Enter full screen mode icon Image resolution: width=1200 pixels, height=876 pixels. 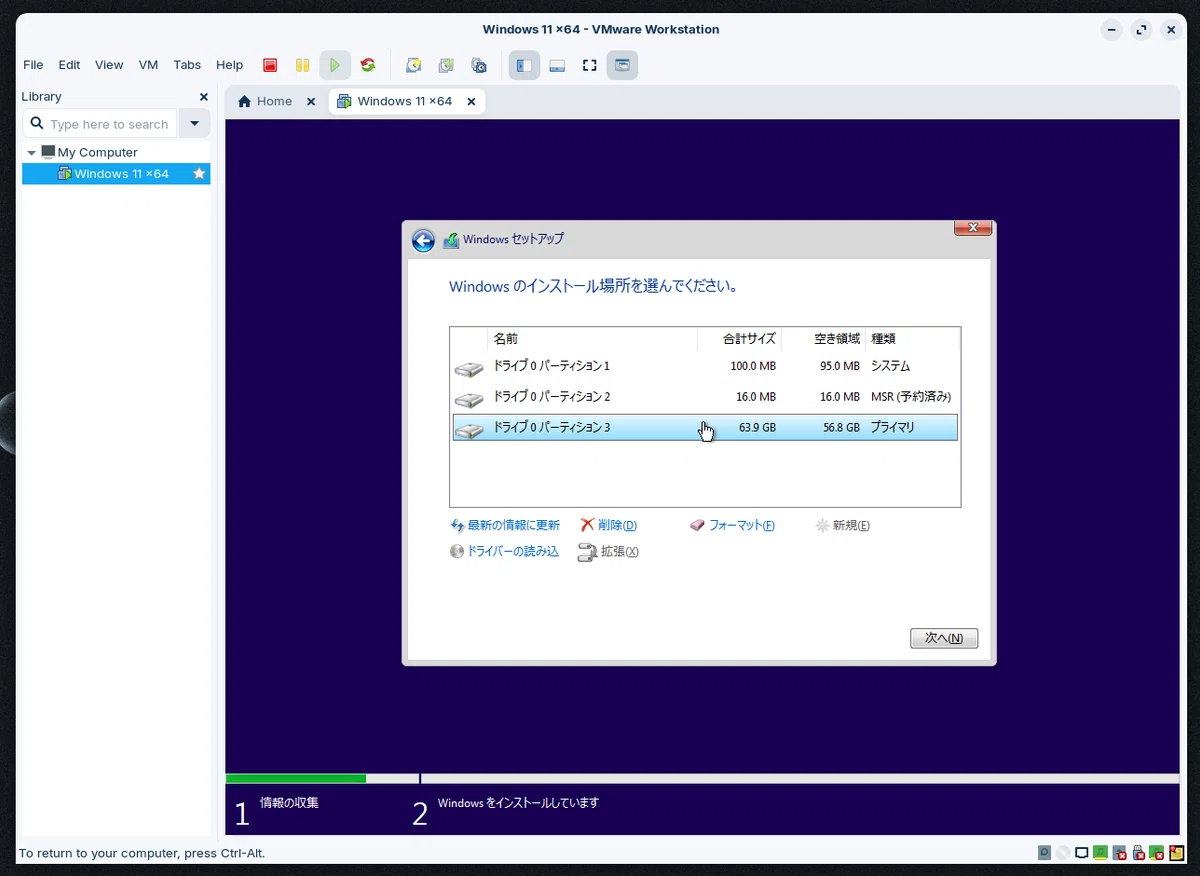(590, 65)
